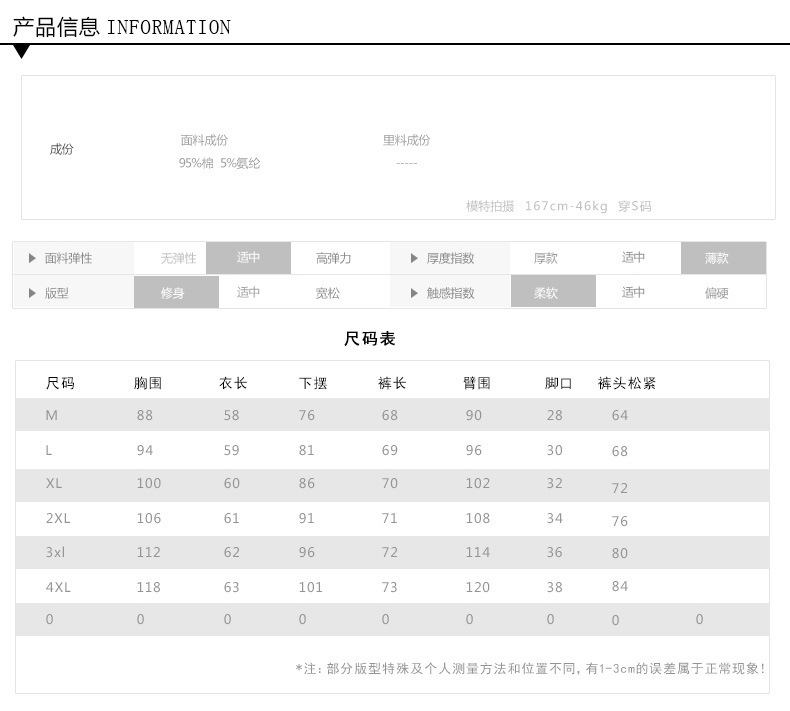790x711 pixels.
Task: Select 厚款 thickness option
Action: pyautogui.click(x=546, y=258)
